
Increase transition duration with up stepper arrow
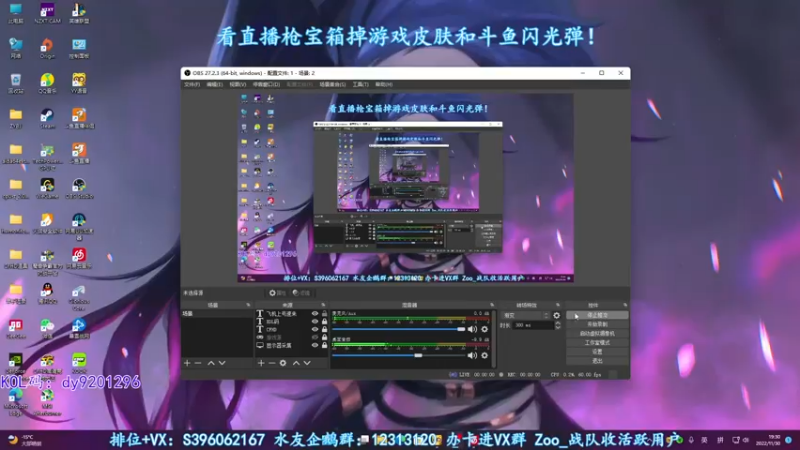pos(558,323)
